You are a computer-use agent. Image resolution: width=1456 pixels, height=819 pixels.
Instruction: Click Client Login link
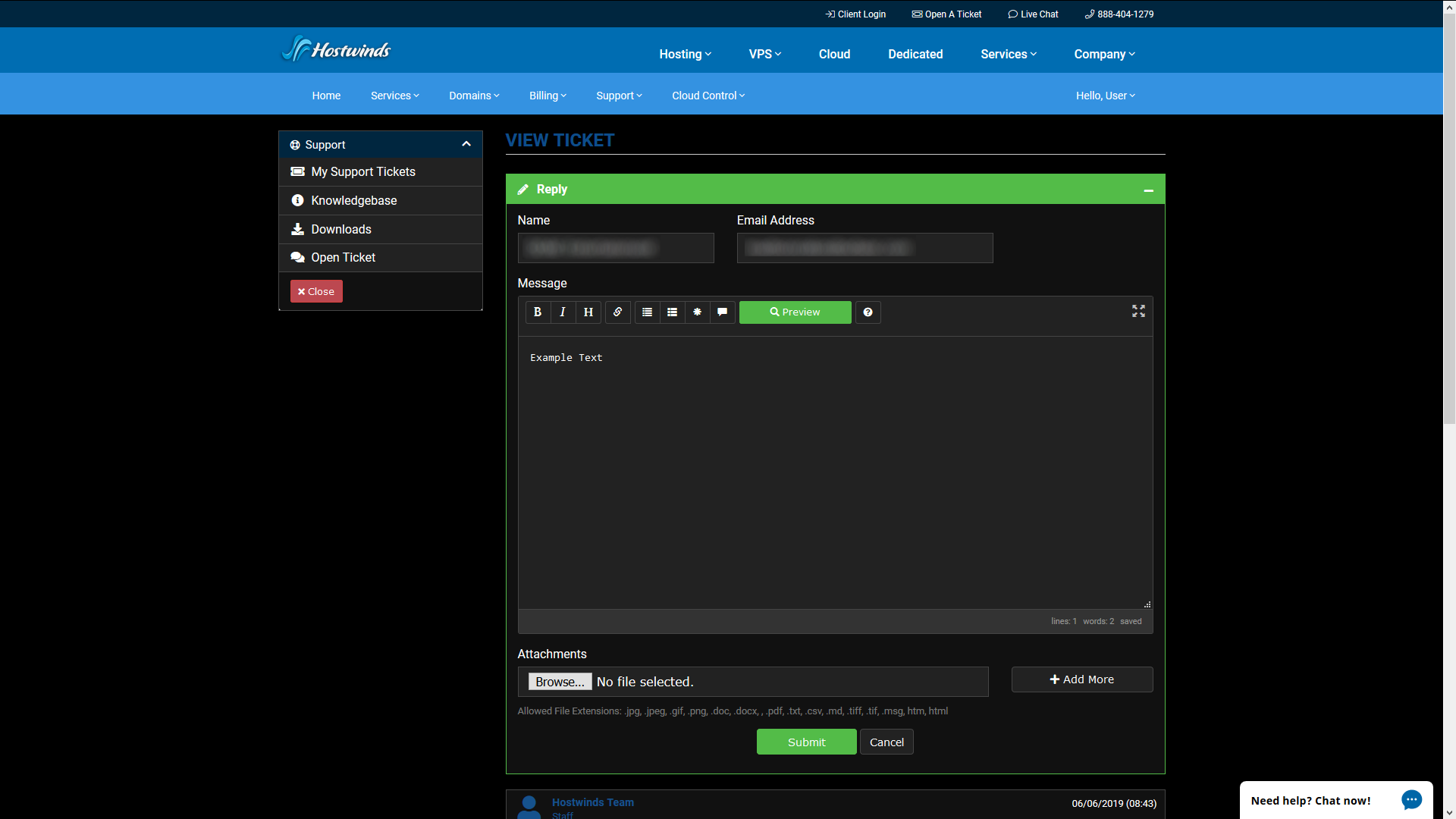click(855, 14)
